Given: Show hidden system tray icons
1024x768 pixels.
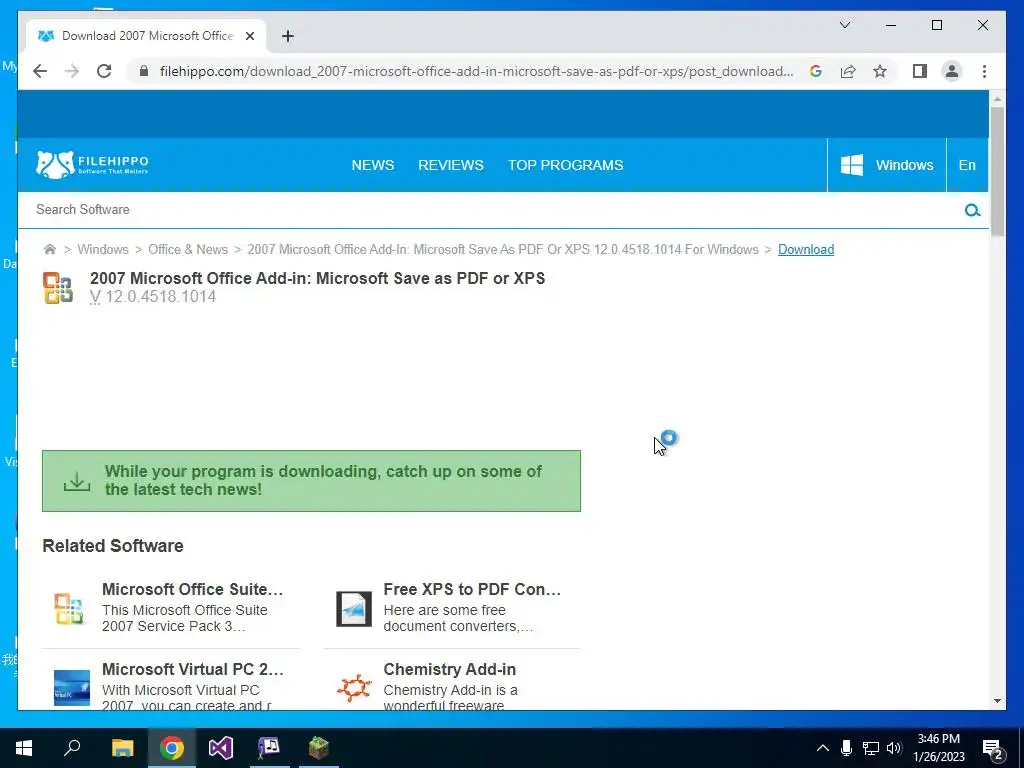Looking at the screenshot, I should coord(823,748).
